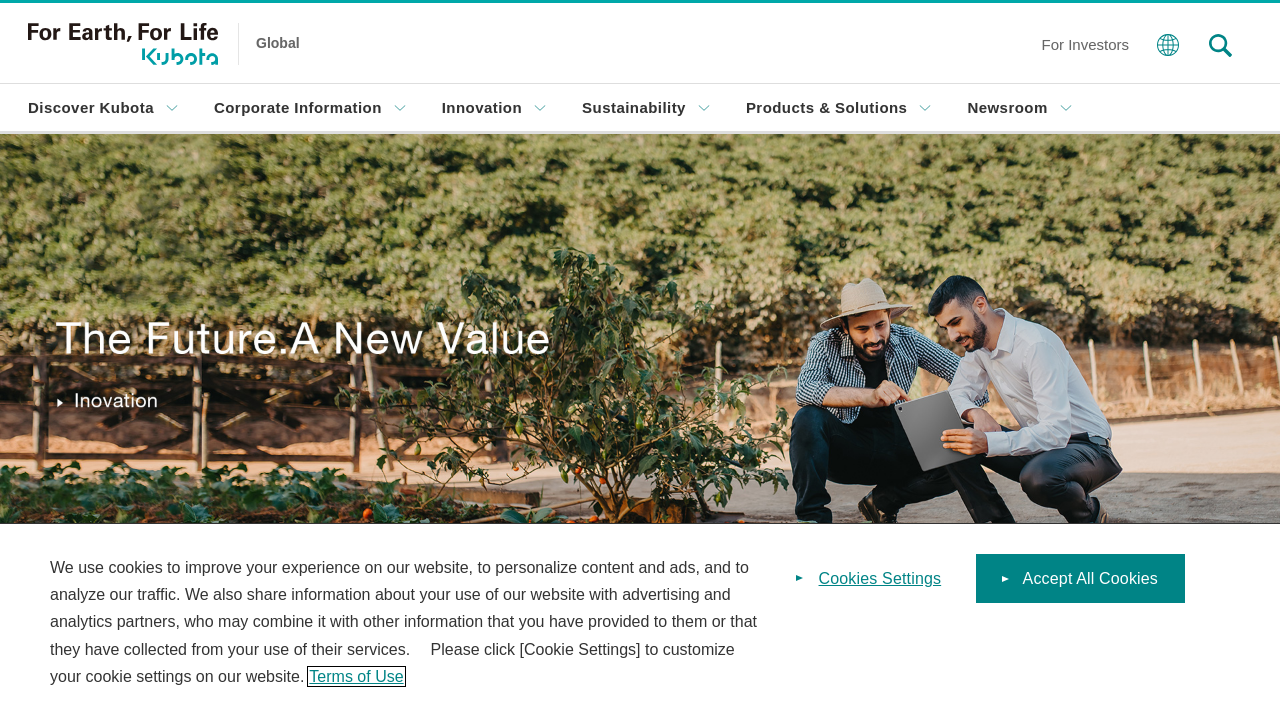The height and width of the screenshot is (720, 1280).
Task: Open Cookies Settings link
Action: tap(879, 579)
